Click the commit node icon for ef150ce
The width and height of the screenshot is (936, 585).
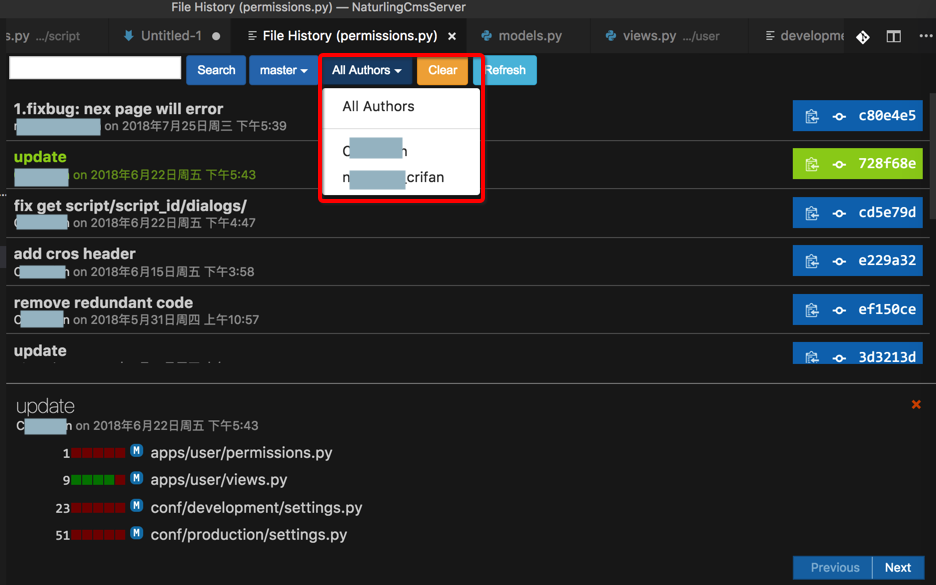coord(839,310)
